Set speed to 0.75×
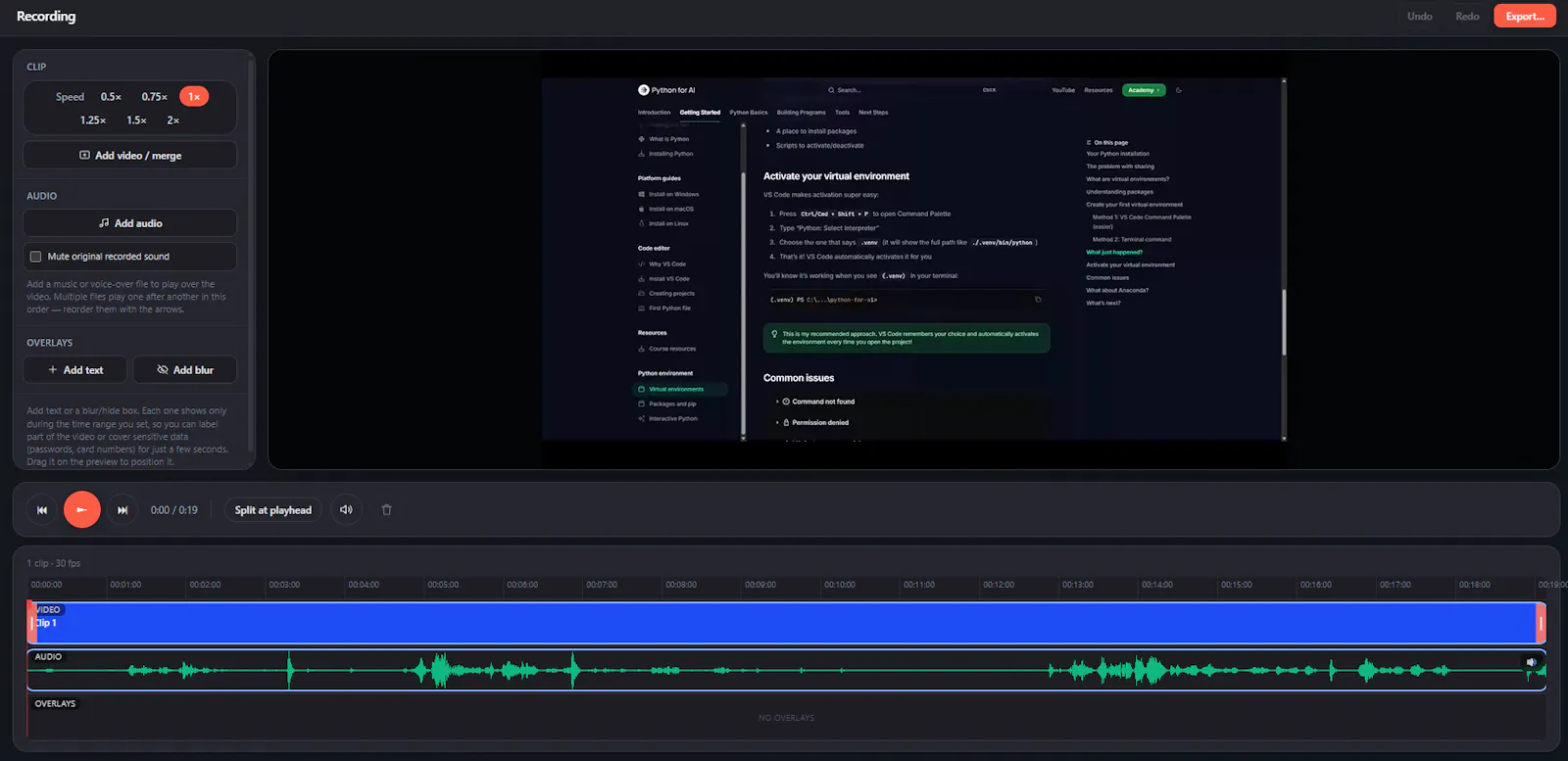The width and height of the screenshot is (1568, 761). coord(154,97)
